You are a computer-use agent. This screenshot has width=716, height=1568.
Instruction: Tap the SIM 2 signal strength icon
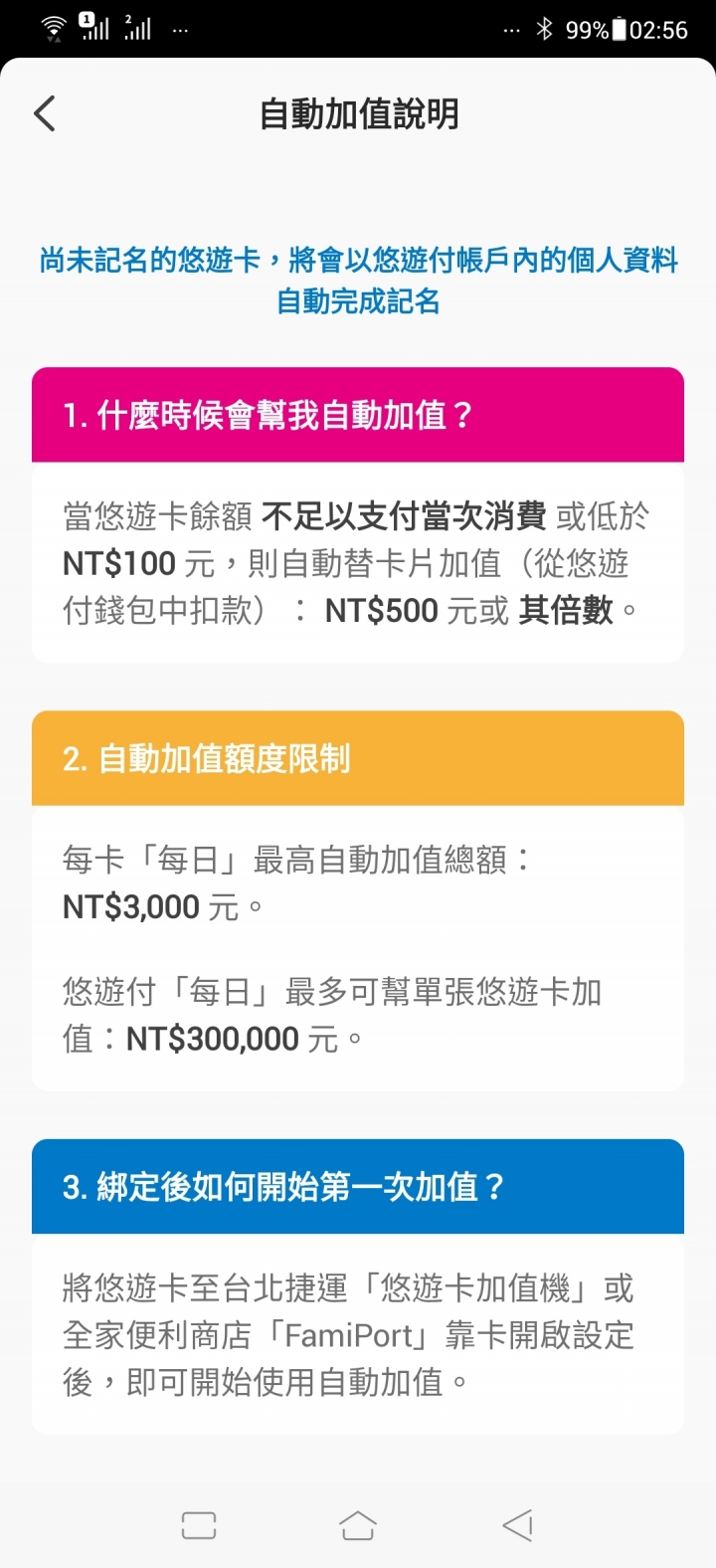[137, 27]
